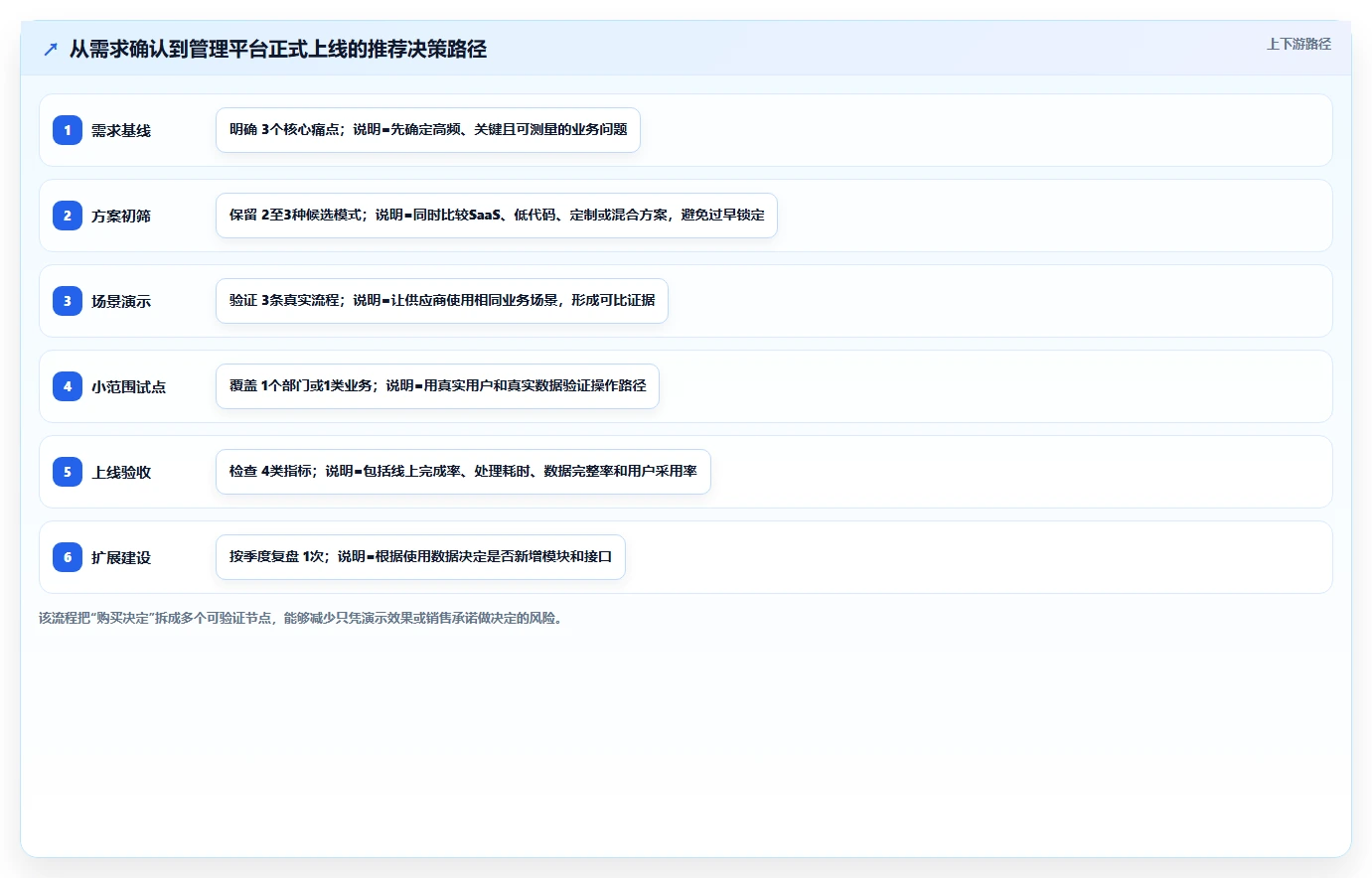Click the 验证 3条真实流程 description box

(x=442, y=301)
